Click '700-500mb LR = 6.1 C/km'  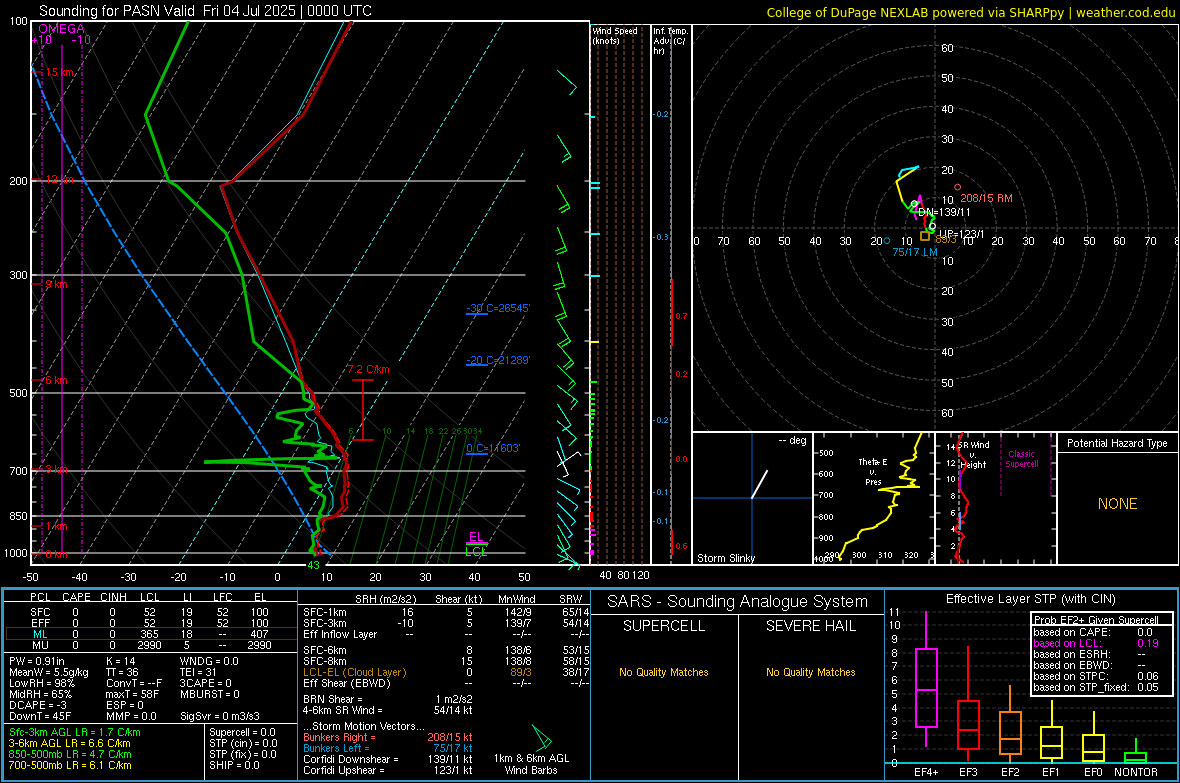[x=70, y=765]
